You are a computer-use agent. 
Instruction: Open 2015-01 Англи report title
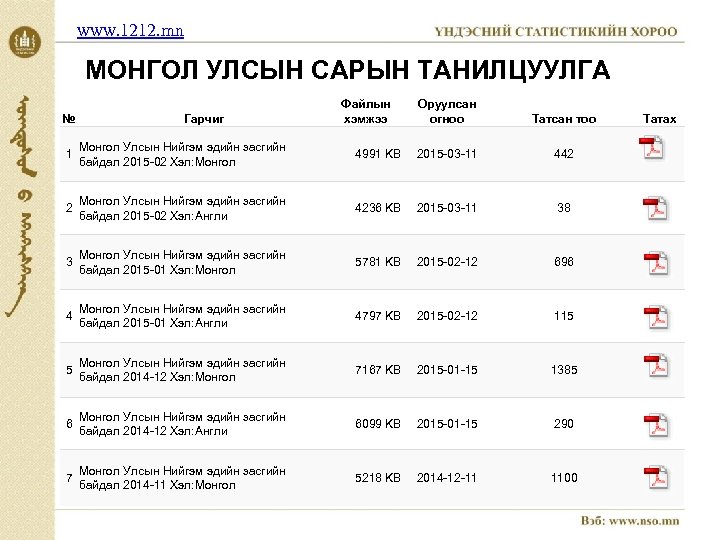pyautogui.click(x=182, y=317)
